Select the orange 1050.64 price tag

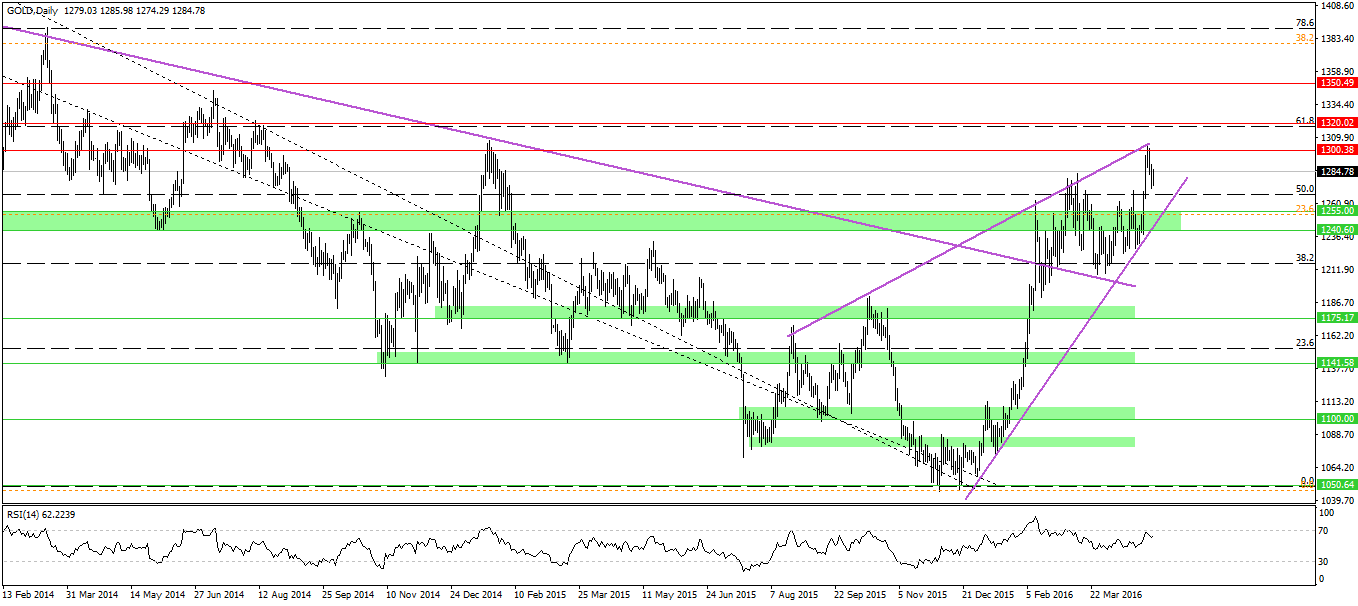click(x=1336, y=483)
